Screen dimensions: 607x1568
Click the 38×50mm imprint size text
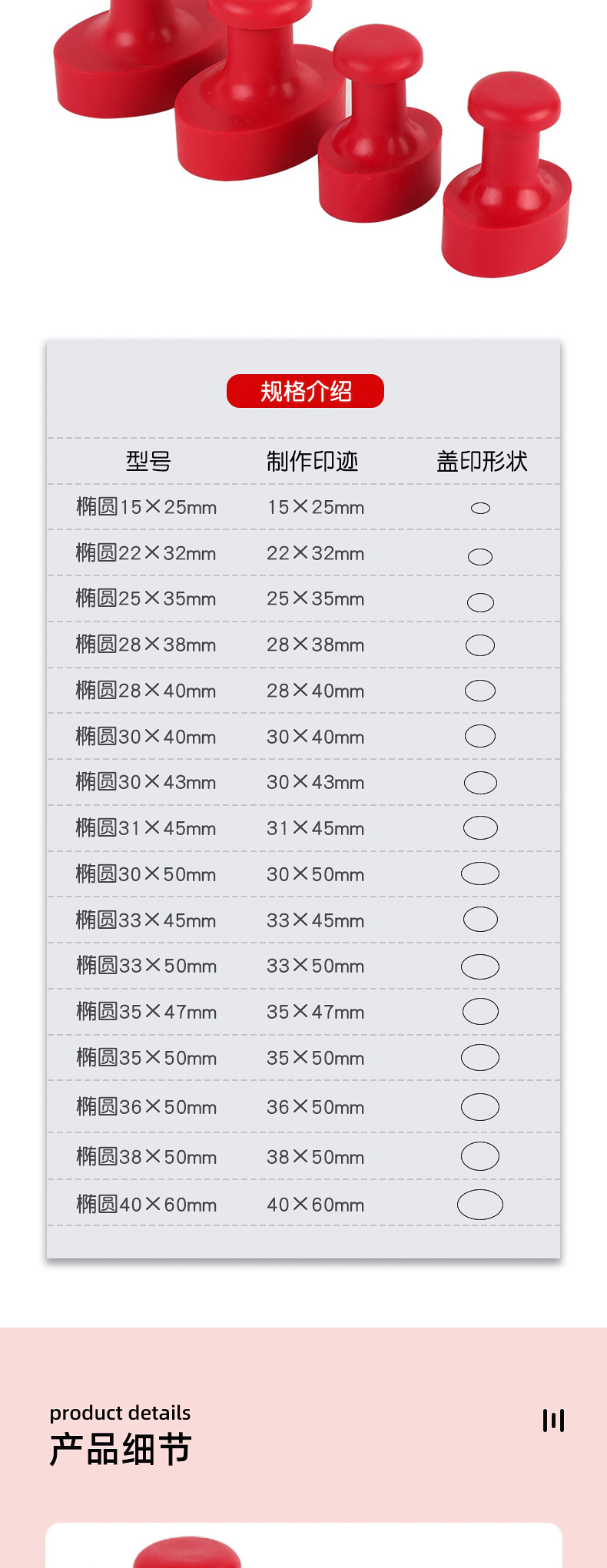click(315, 1157)
